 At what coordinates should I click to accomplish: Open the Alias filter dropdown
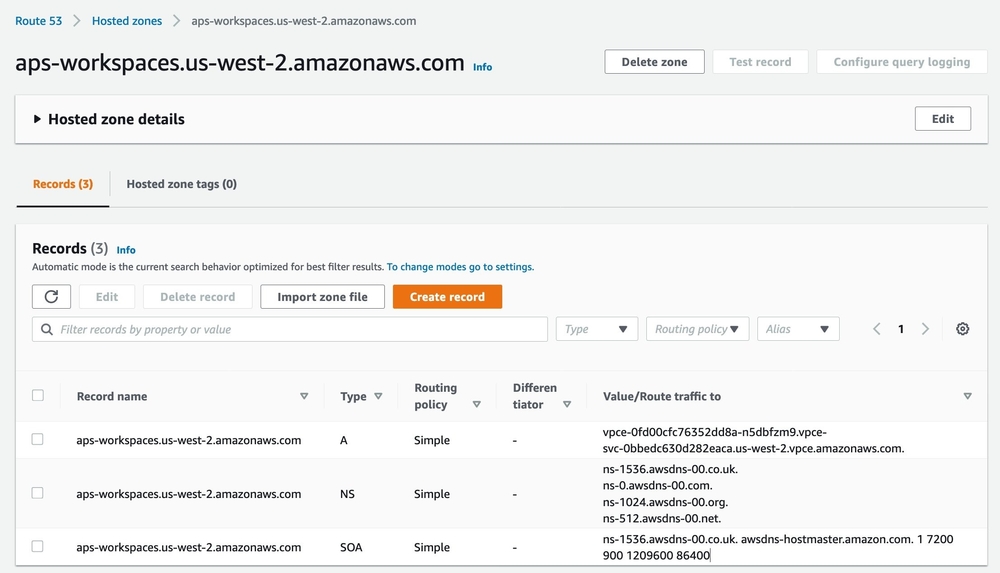click(798, 329)
